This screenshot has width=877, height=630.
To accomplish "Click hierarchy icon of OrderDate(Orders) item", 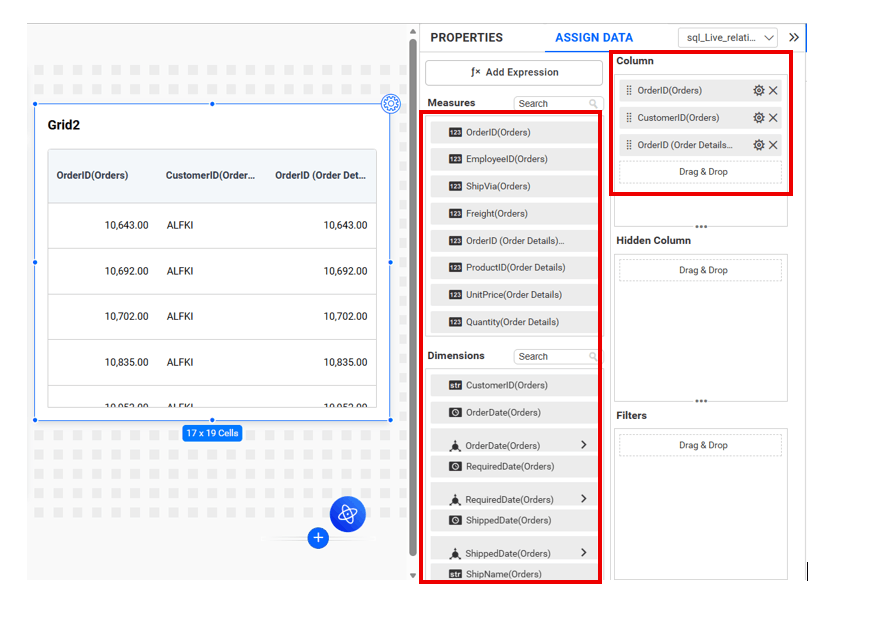I will [x=455, y=445].
